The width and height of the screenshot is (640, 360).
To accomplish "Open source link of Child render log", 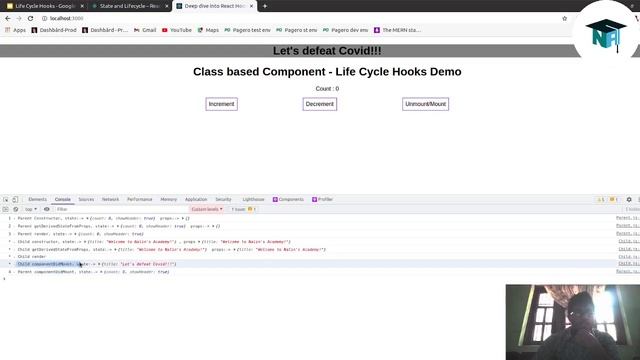I will click(x=629, y=256).
